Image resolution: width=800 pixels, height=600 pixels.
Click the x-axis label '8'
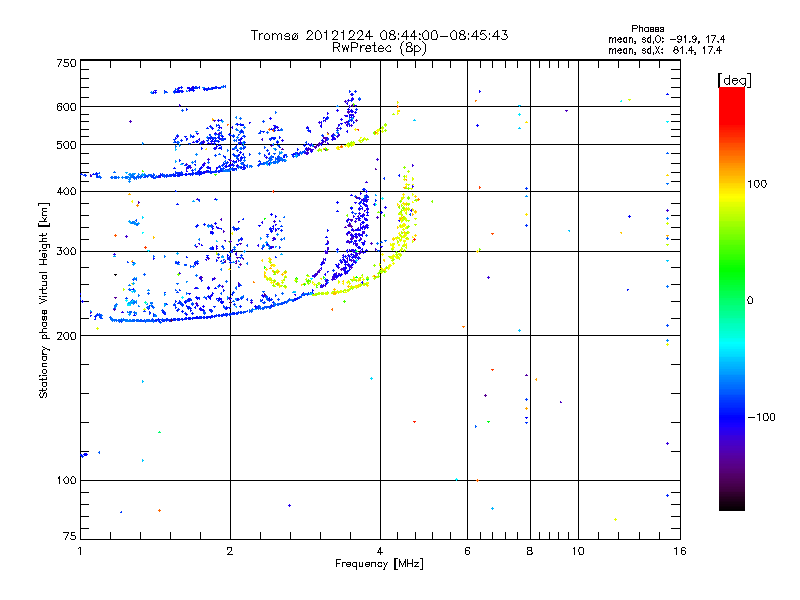click(x=530, y=551)
